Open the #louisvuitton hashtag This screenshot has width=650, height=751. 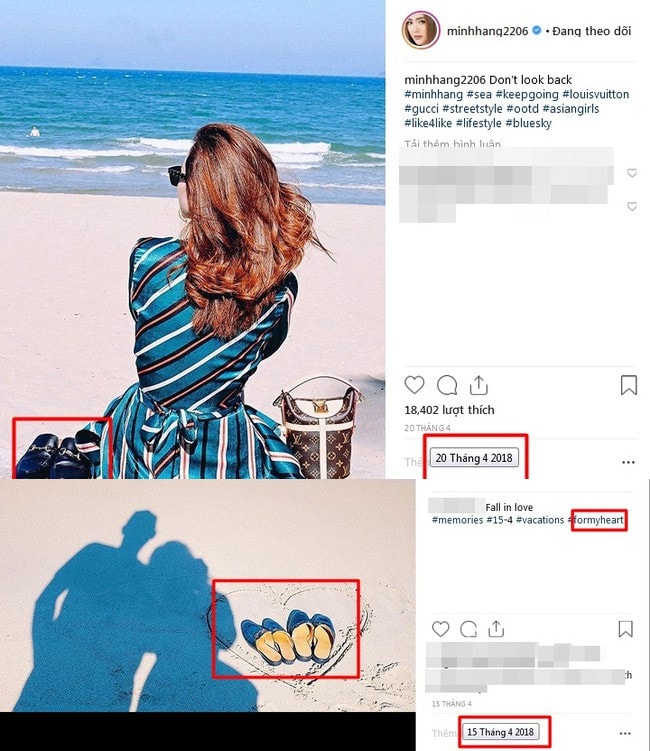click(x=595, y=94)
